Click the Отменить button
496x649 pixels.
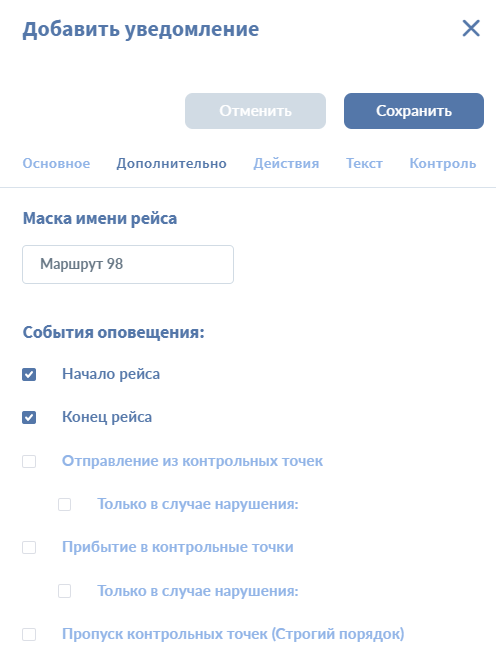pyautogui.click(x=255, y=111)
